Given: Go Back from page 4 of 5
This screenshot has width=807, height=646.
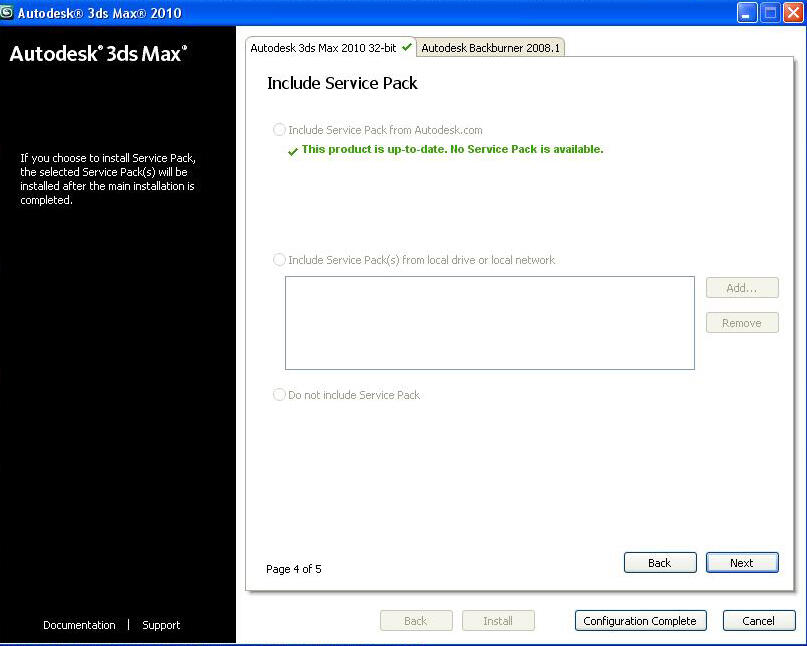Looking at the screenshot, I should pos(660,563).
